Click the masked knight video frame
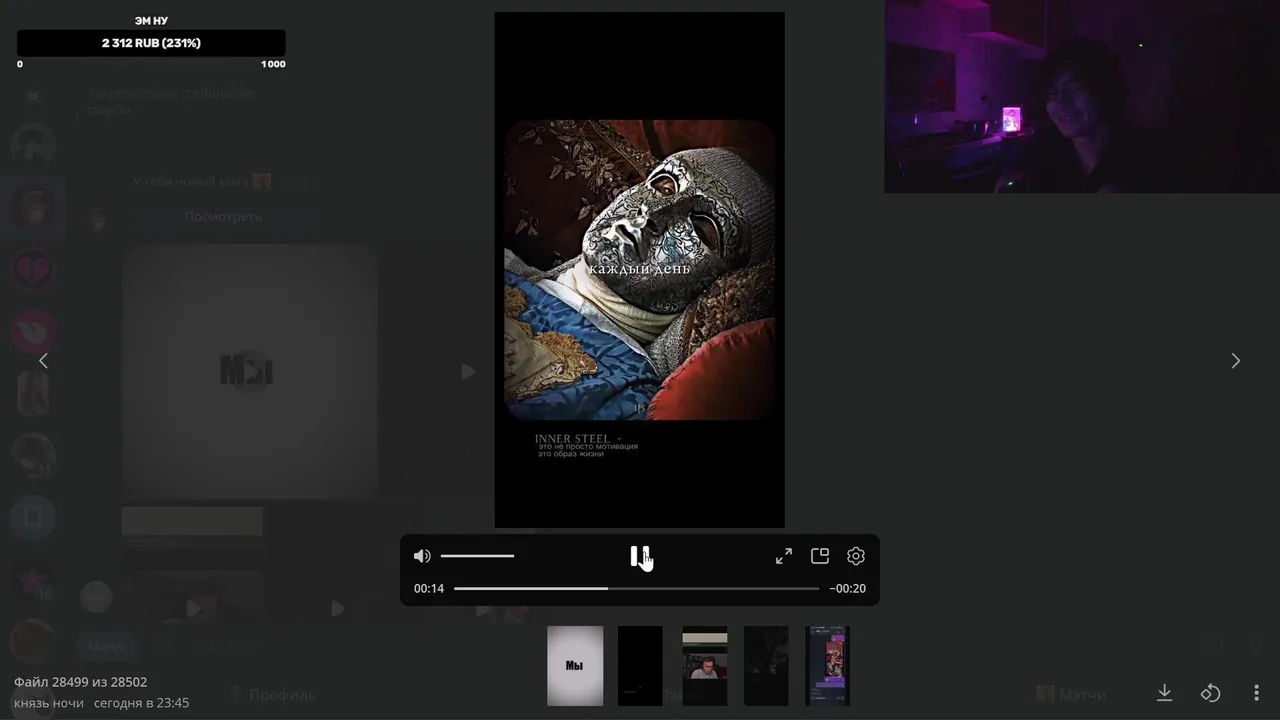This screenshot has width=1280, height=720. point(640,270)
